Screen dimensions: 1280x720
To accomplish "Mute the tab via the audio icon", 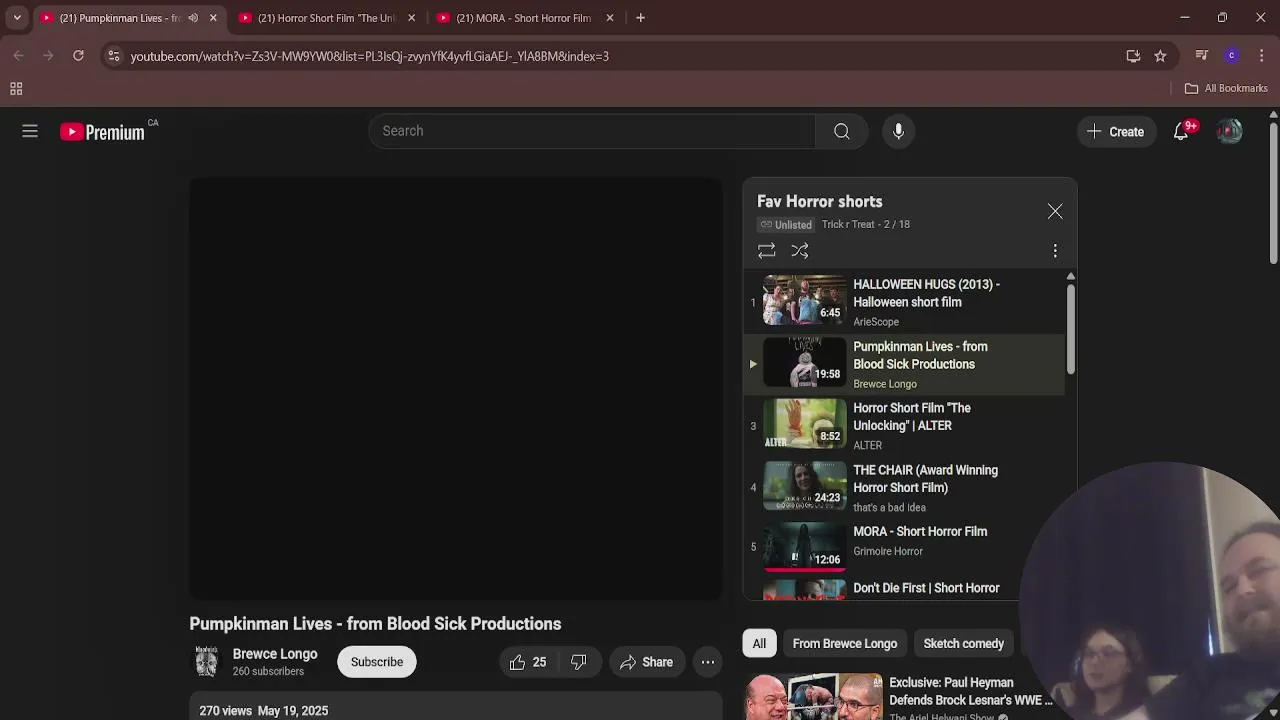I will pyautogui.click(x=193, y=18).
